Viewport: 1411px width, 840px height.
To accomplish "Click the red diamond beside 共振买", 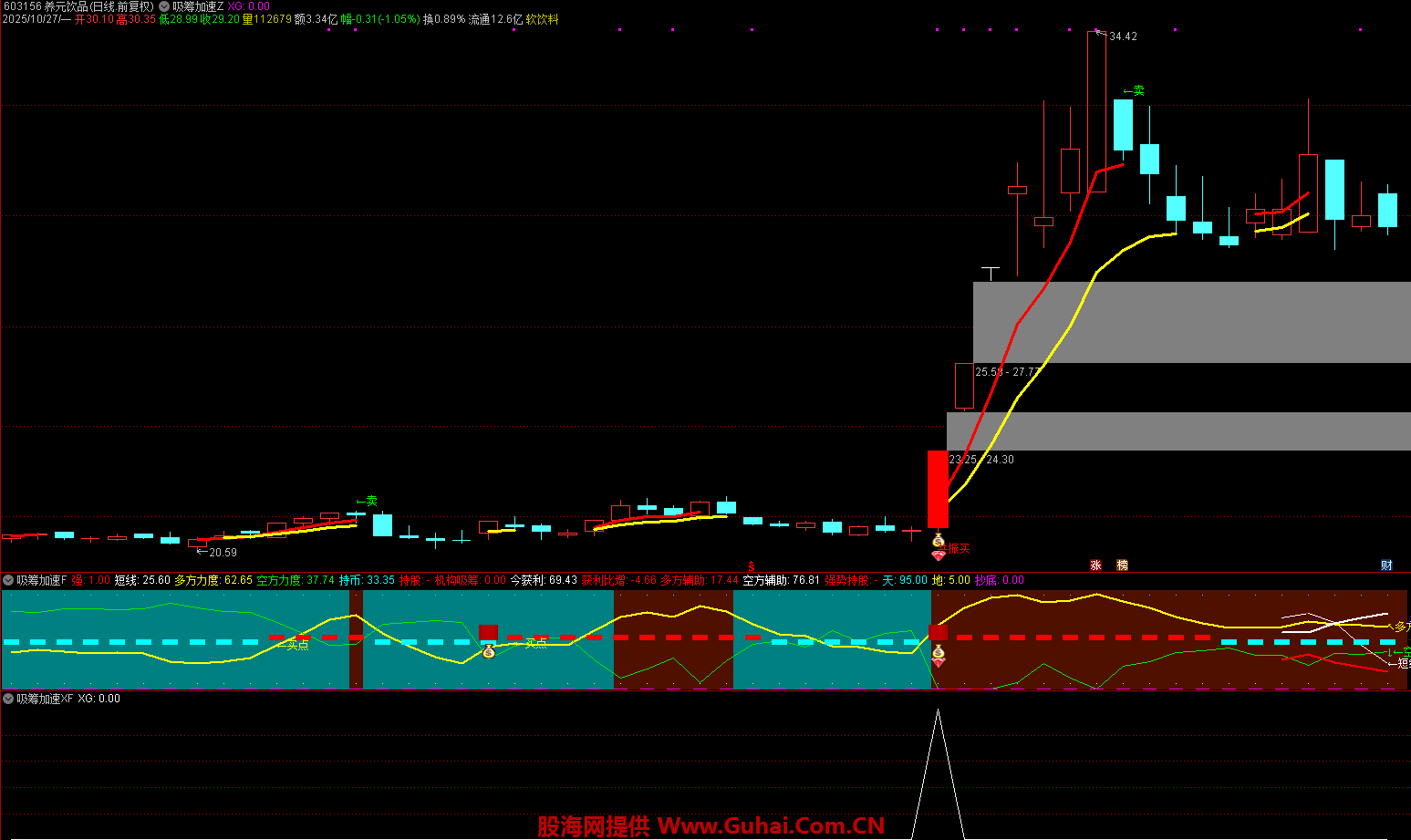I will 938,555.
